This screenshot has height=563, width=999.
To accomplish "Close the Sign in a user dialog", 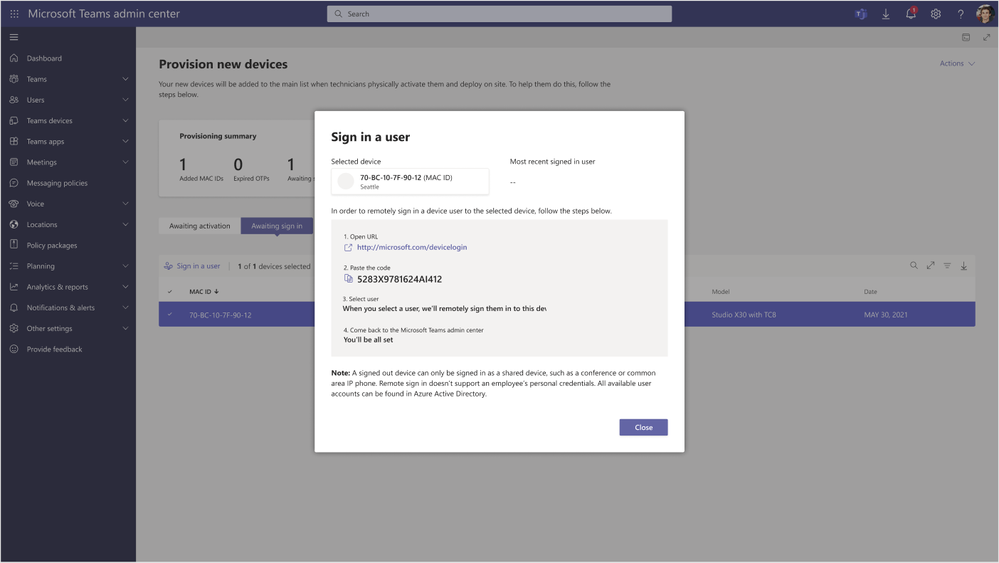I will click(x=643, y=427).
